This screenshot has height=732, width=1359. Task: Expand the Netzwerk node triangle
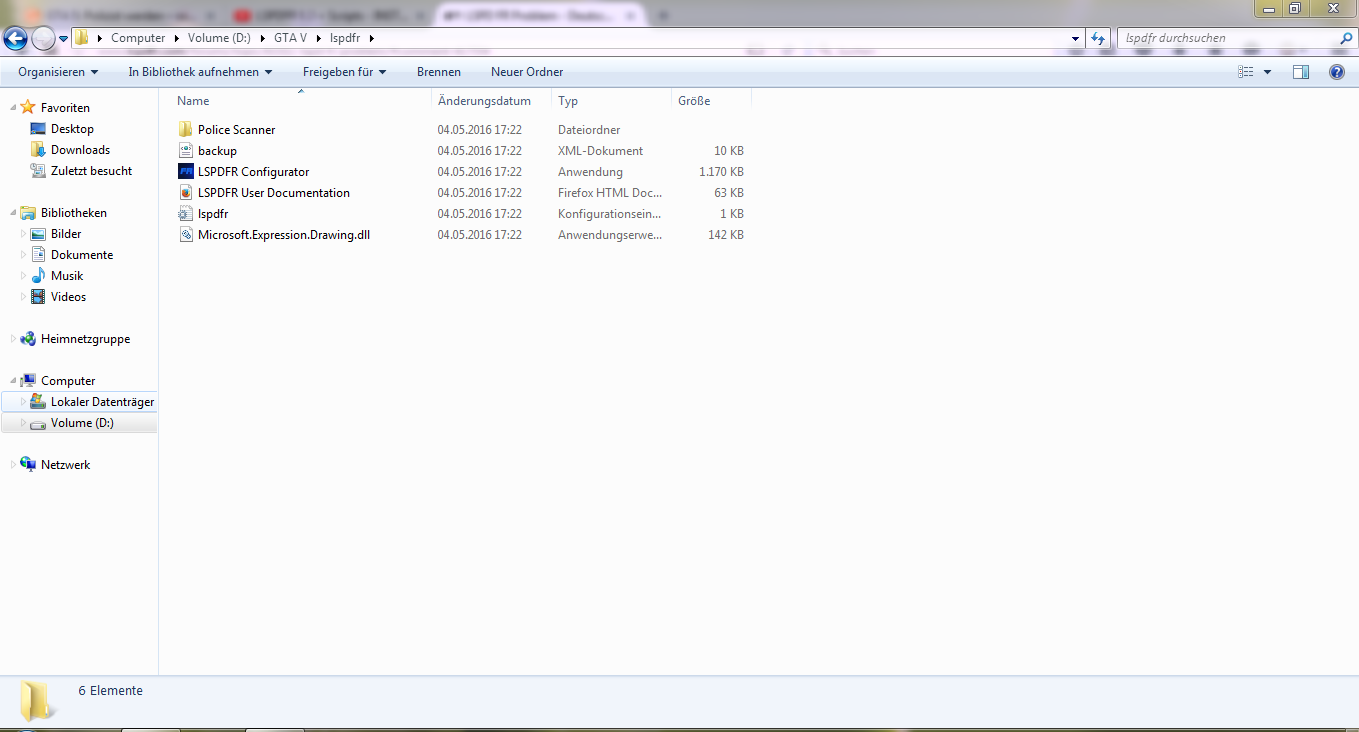pyautogui.click(x=12, y=465)
